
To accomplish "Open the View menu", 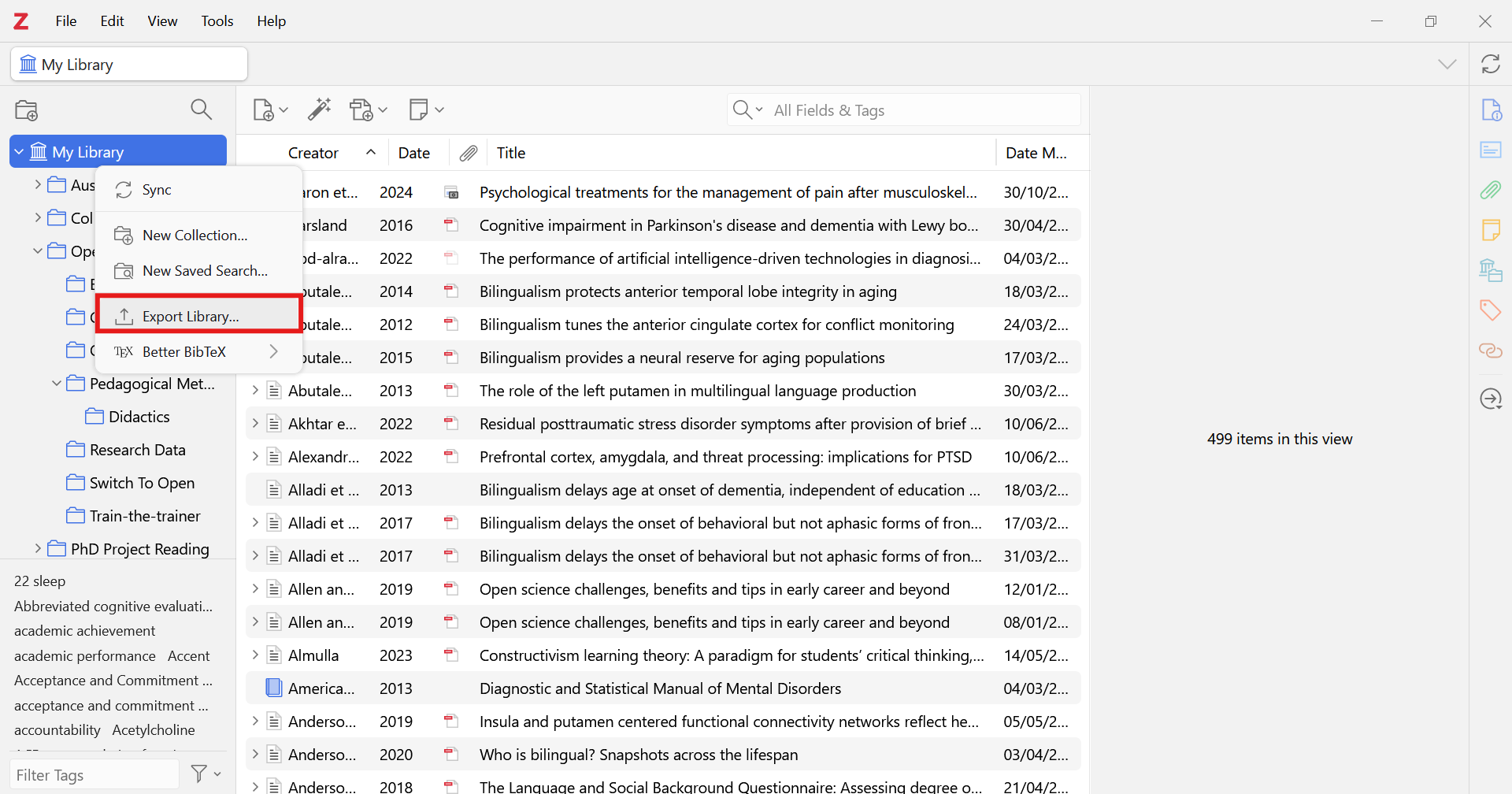I will click(162, 21).
